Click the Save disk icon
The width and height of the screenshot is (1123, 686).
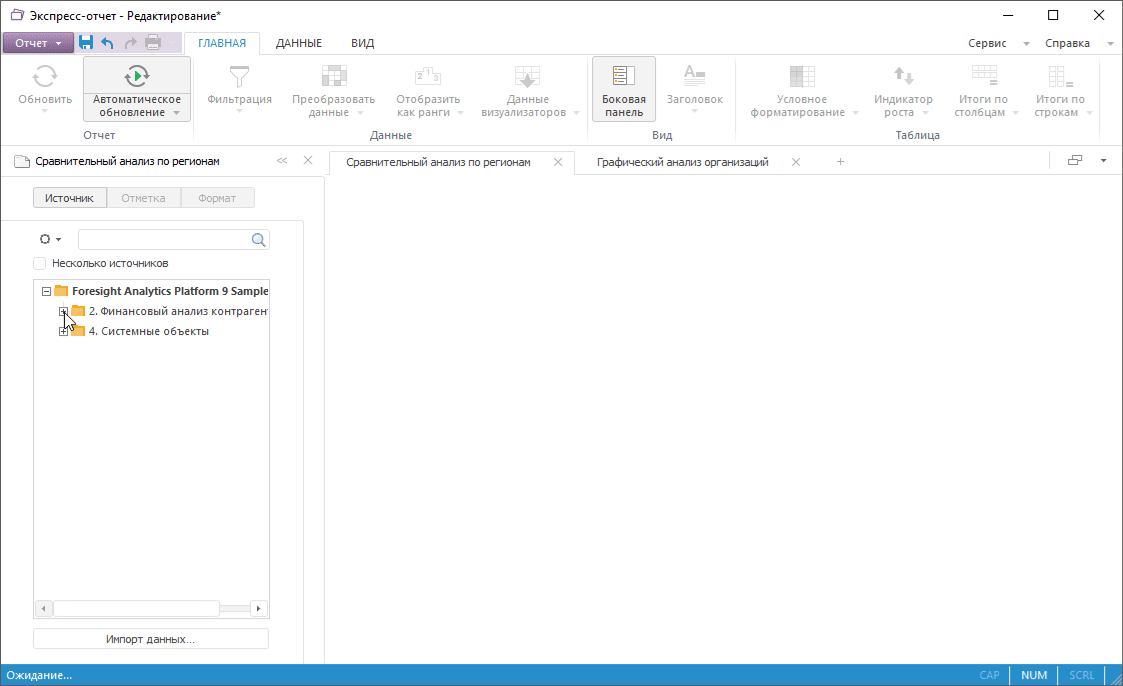(x=86, y=42)
